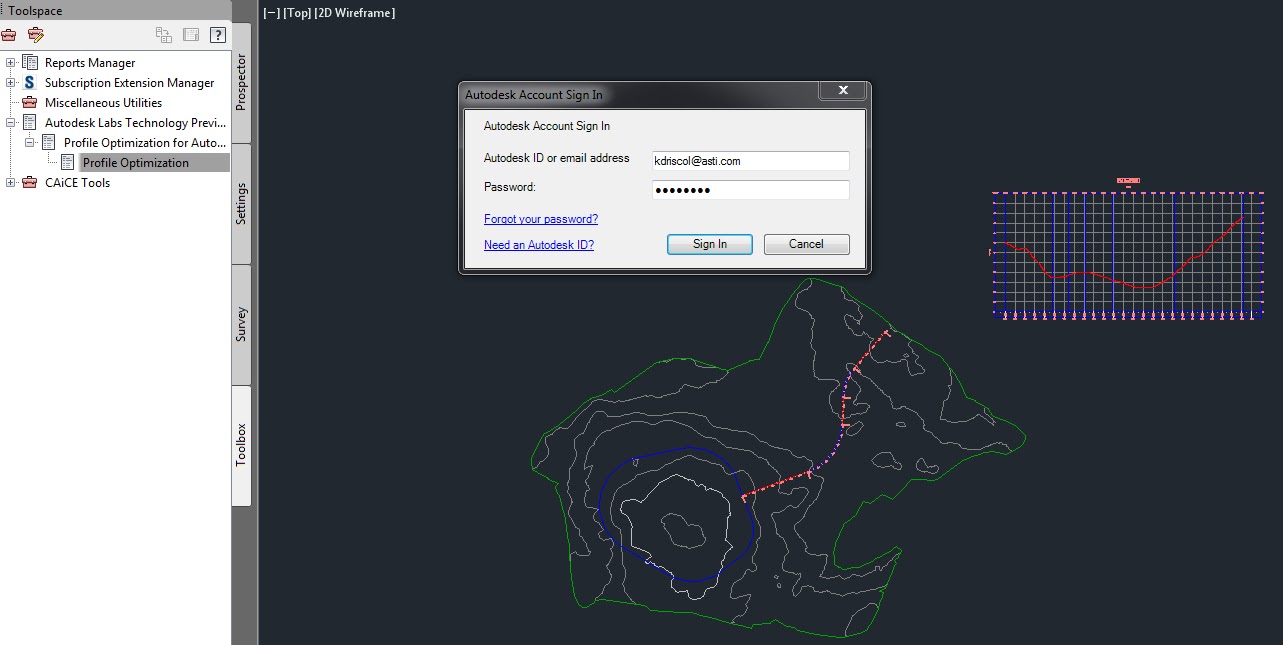The image size is (1283, 645).
Task: Click the panorama display toggle icon
Action: 191,35
